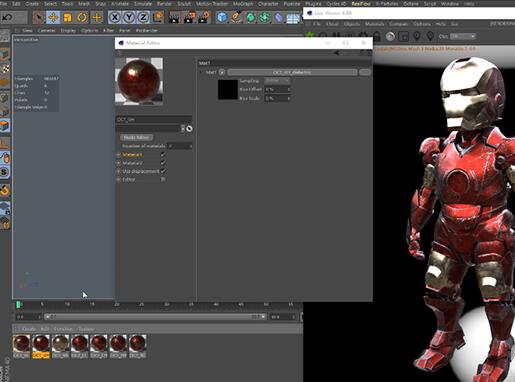Toggle the Material2 checkbox

pyautogui.click(x=163, y=163)
